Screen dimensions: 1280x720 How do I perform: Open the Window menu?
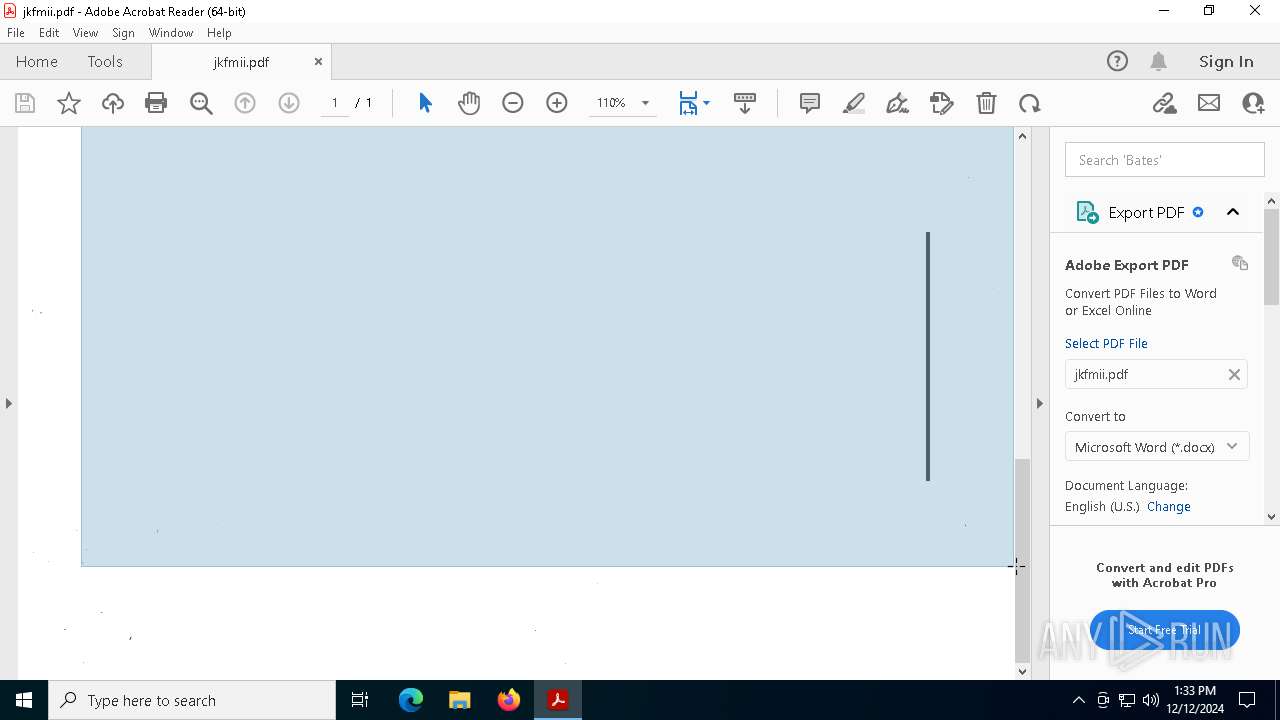point(171,33)
